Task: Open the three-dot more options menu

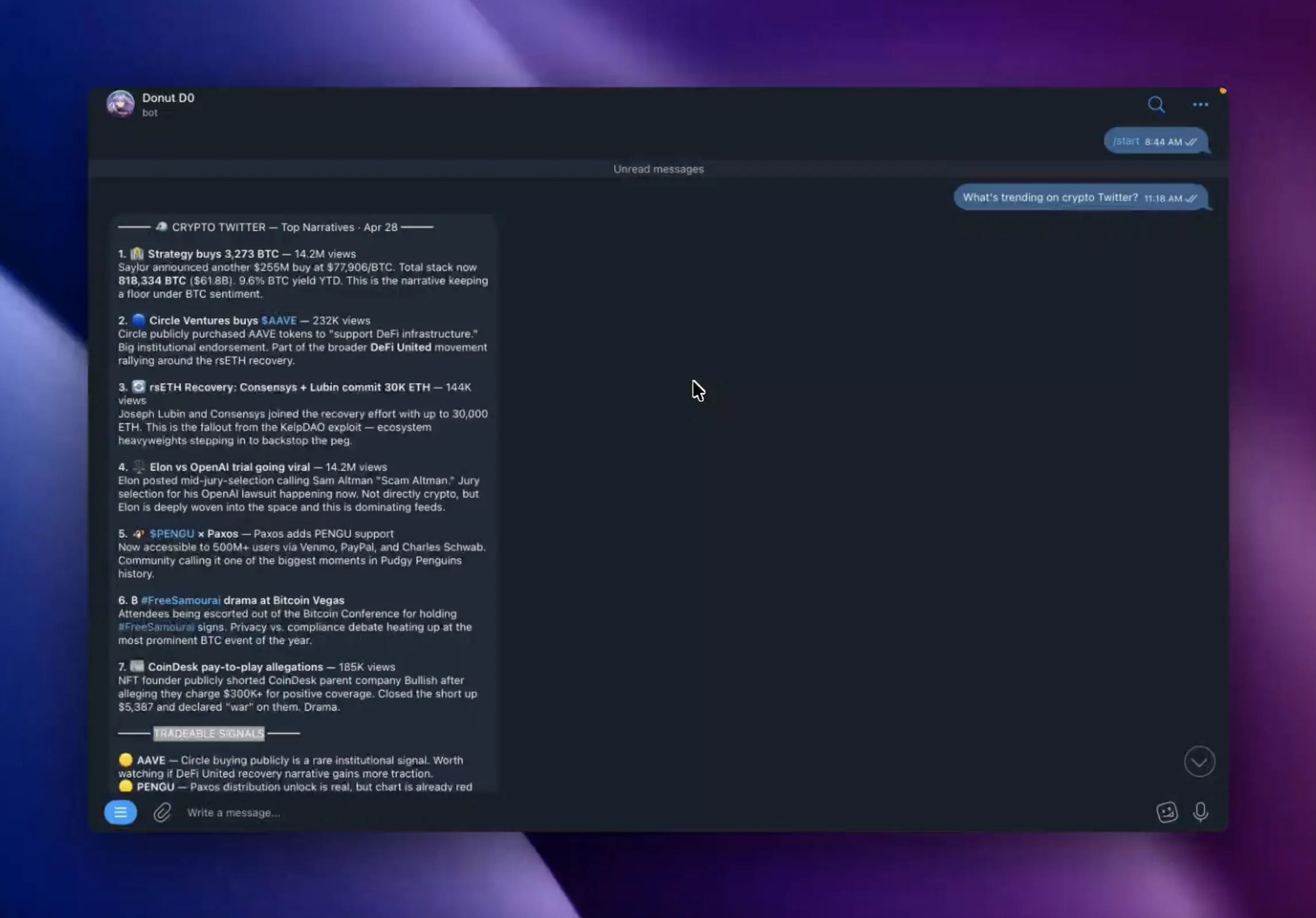Action: click(1200, 105)
